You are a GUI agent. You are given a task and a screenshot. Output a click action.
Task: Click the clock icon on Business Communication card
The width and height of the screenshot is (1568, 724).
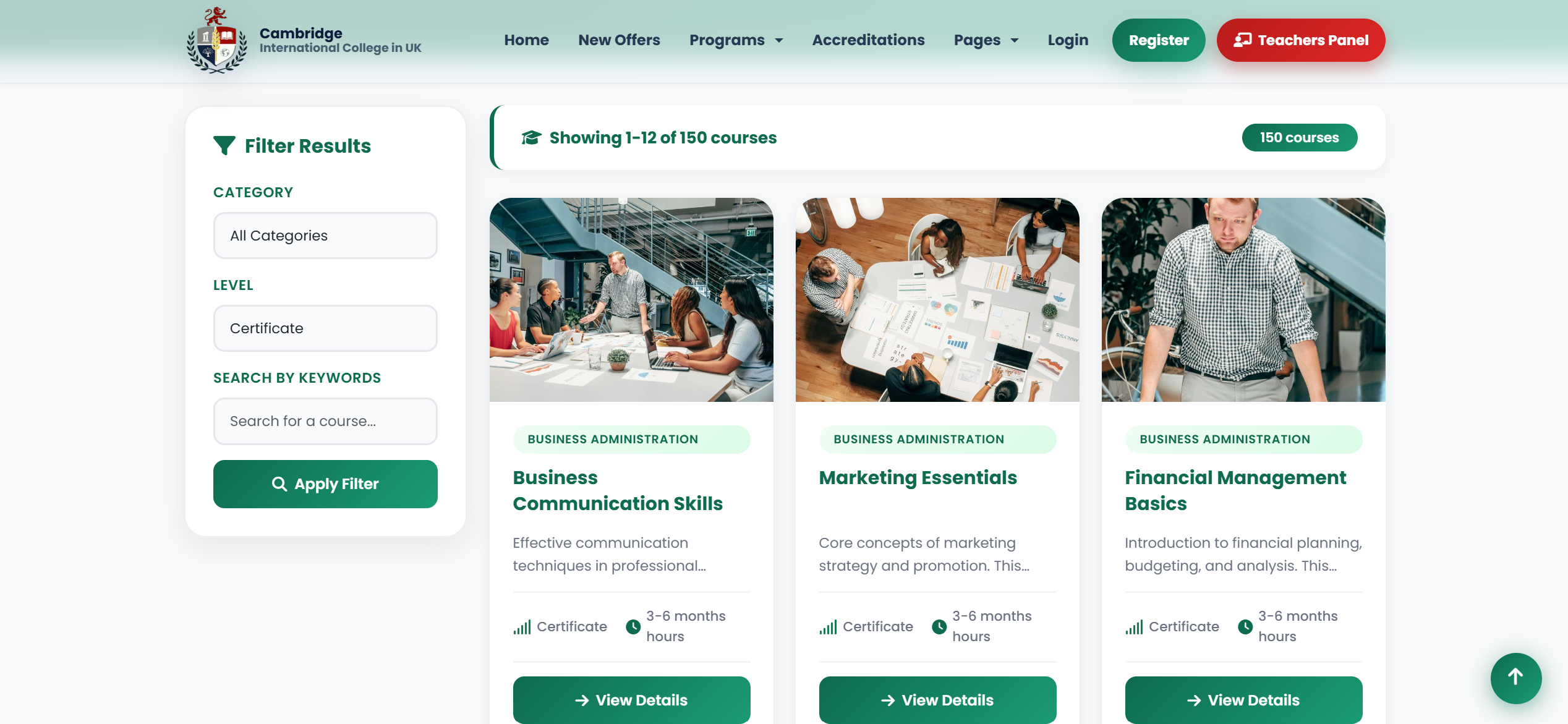[633, 626]
